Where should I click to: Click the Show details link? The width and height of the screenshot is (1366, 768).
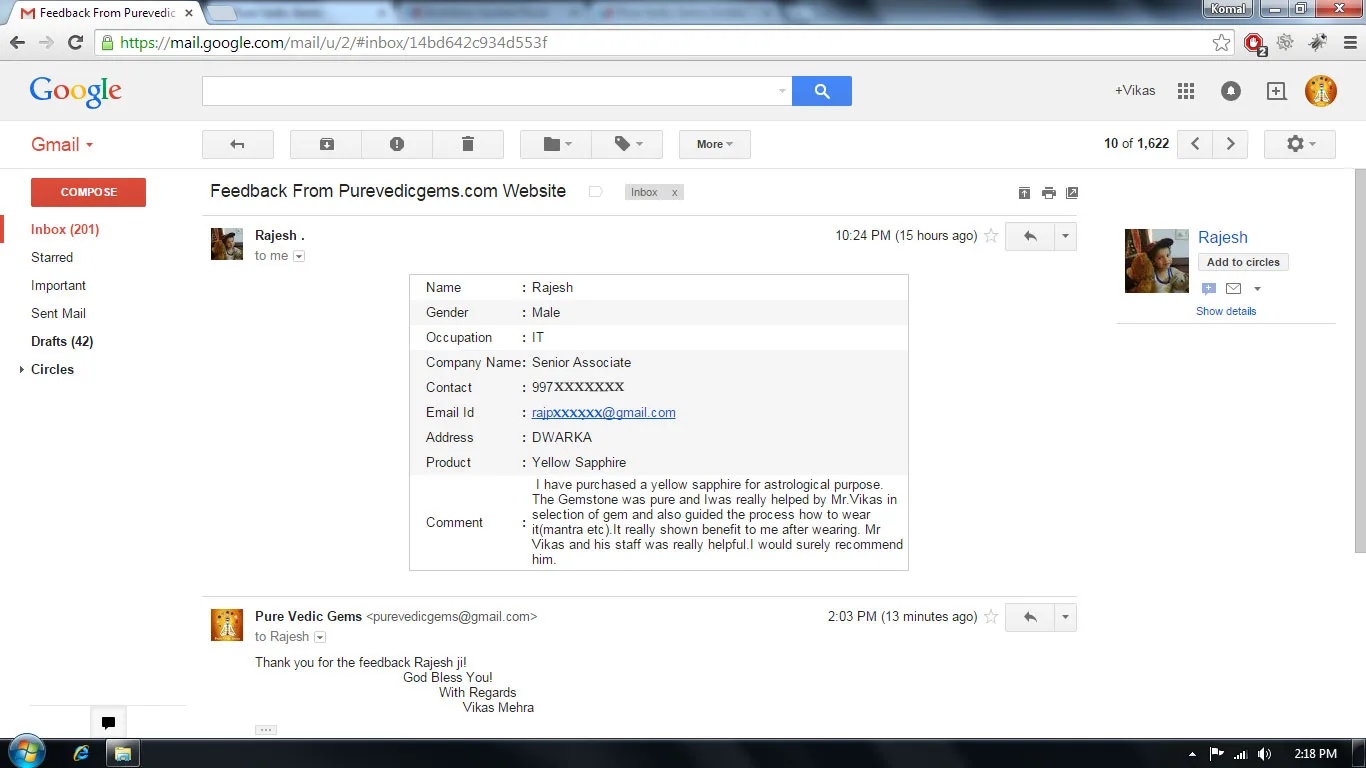point(1226,311)
